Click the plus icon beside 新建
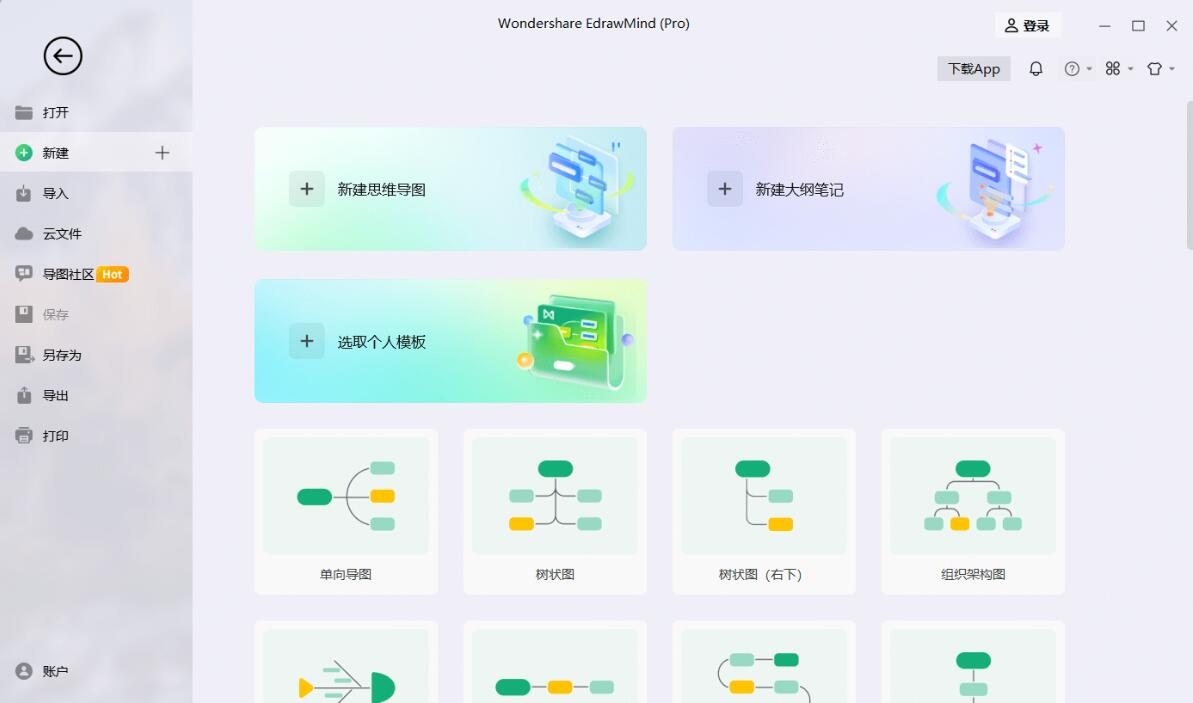The image size is (1193, 703). click(161, 152)
